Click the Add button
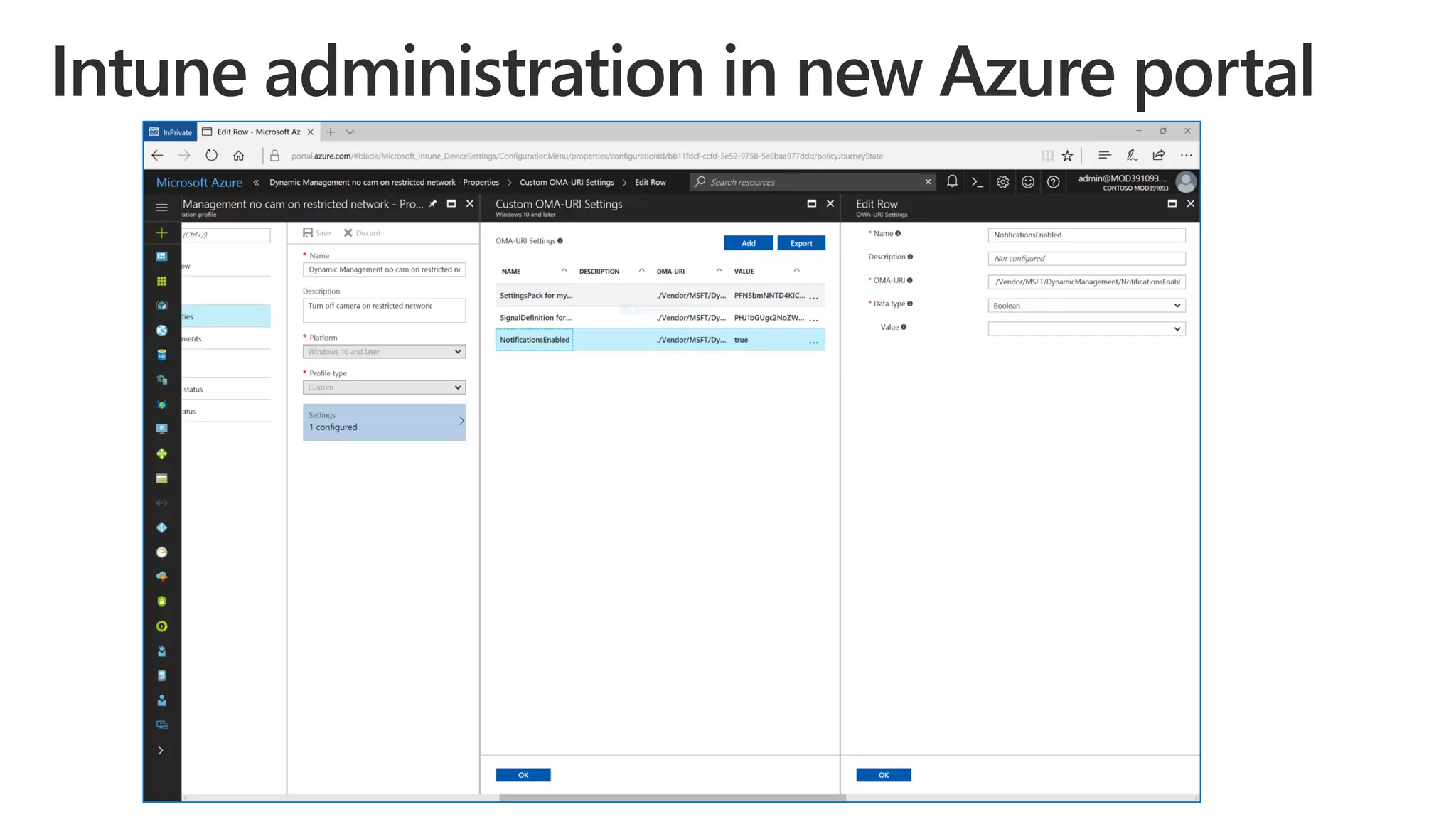Viewport: 1456px width, 819px height. click(748, 243)
